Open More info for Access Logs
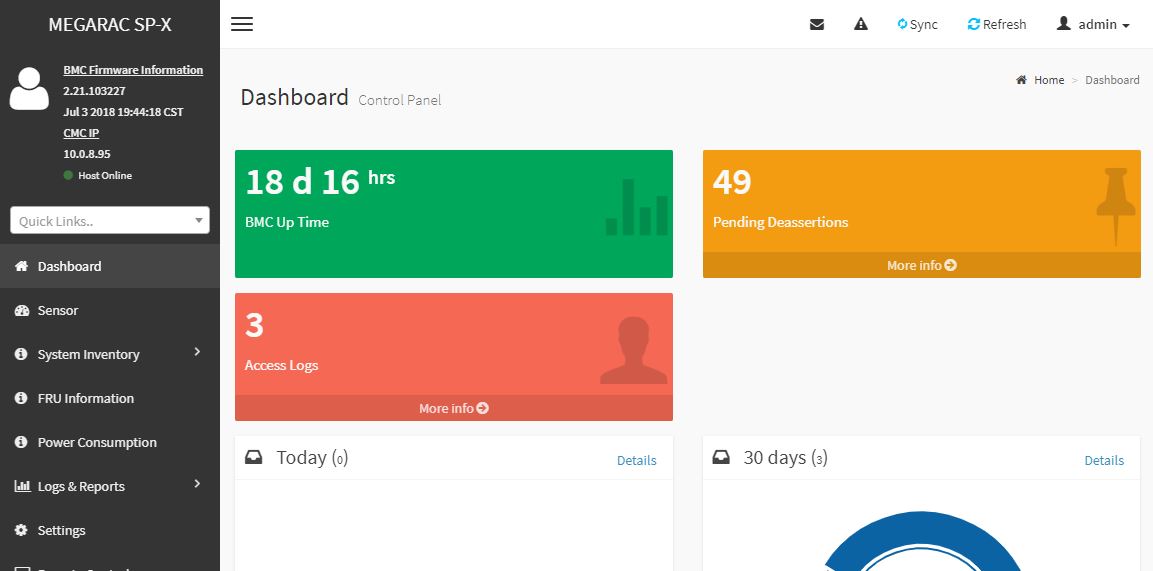1153x571 pixels. coord(453,408)
